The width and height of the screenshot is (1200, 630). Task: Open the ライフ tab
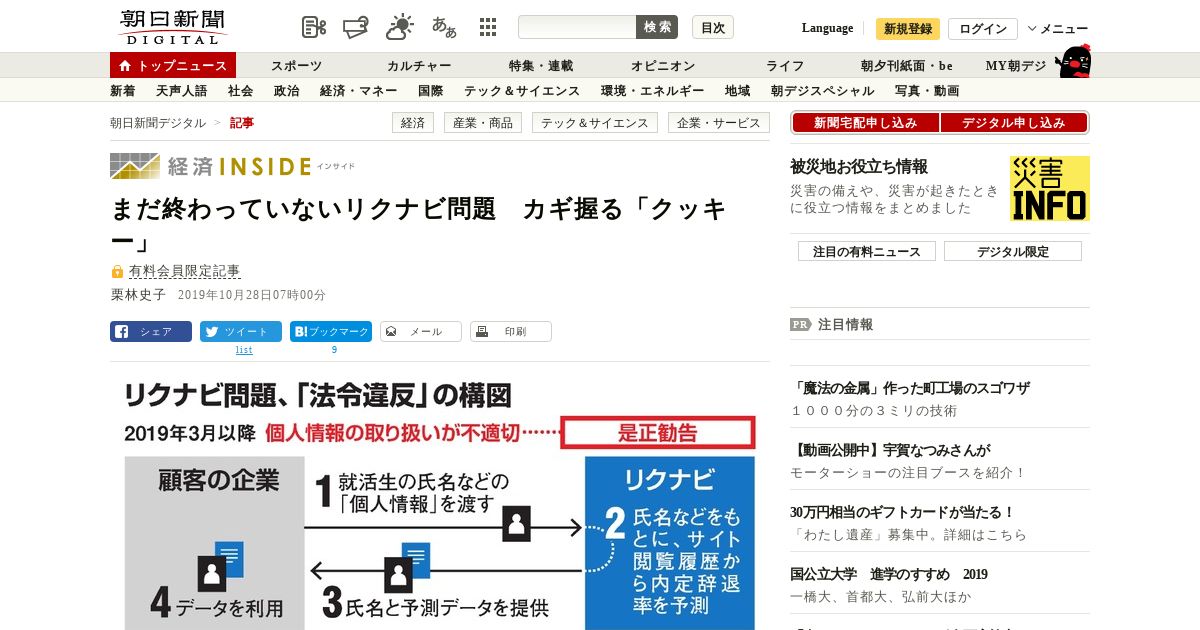(785, 65)
